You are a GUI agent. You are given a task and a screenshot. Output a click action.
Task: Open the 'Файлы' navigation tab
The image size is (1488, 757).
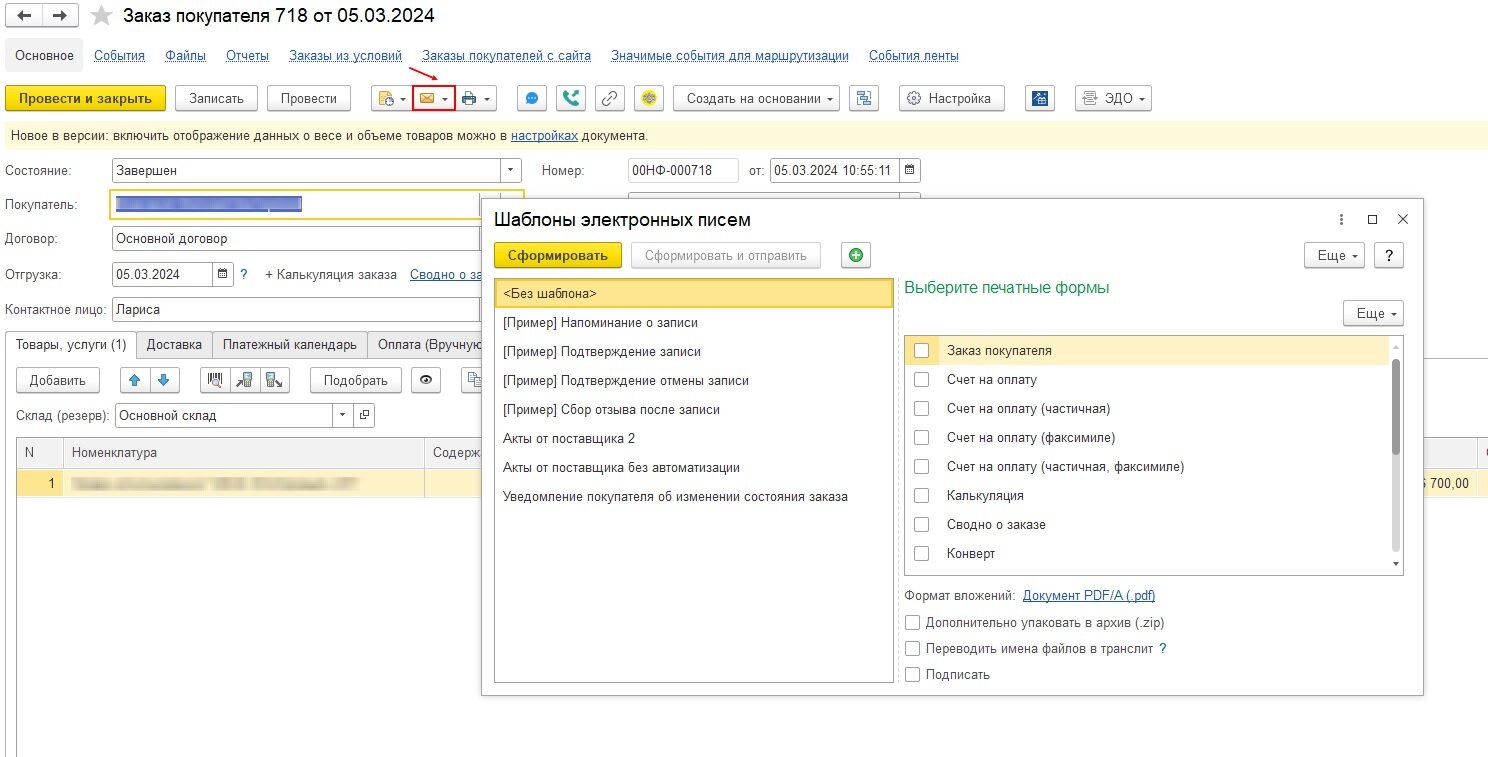185,56
